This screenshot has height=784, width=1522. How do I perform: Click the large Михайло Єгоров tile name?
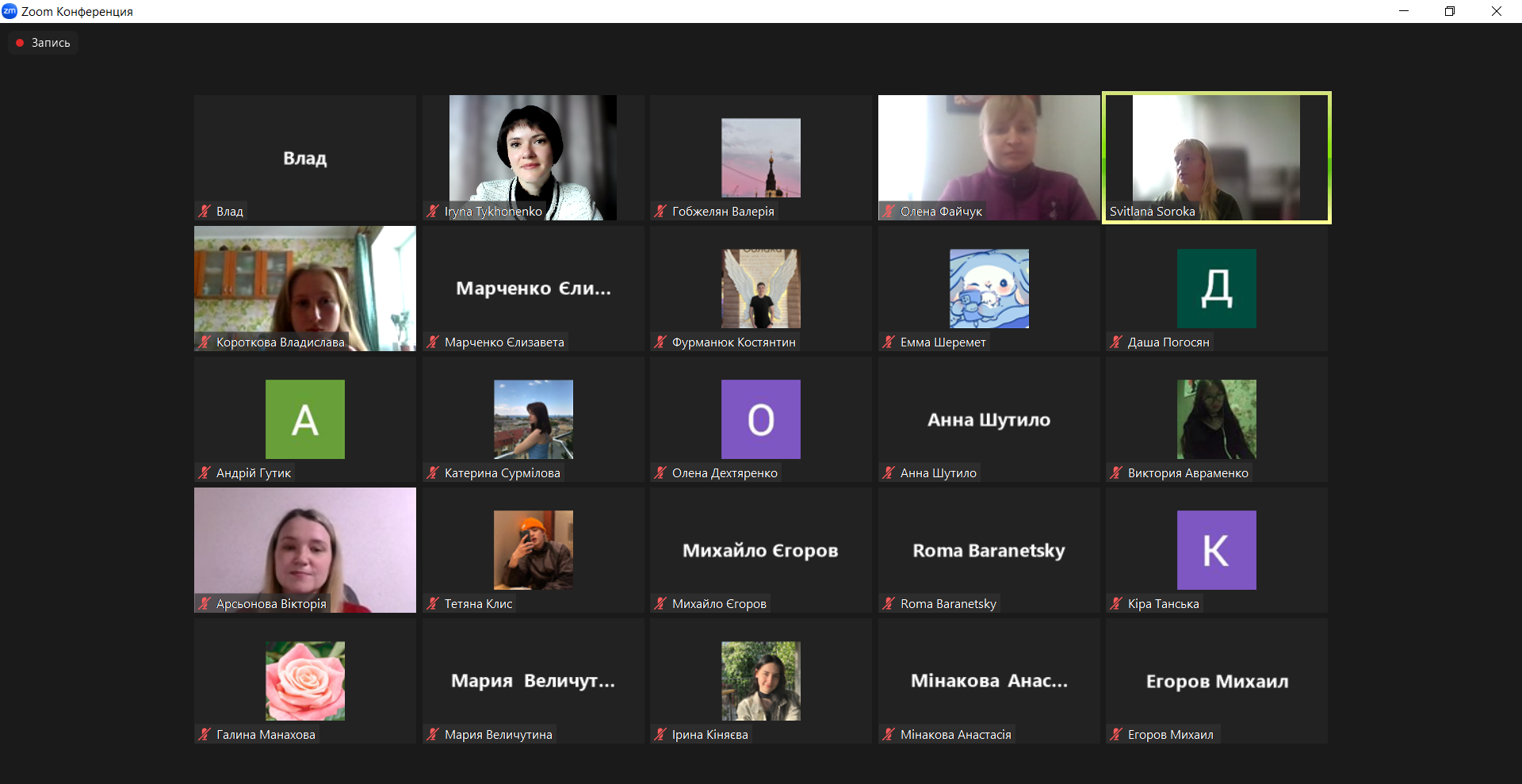(761, 550)
